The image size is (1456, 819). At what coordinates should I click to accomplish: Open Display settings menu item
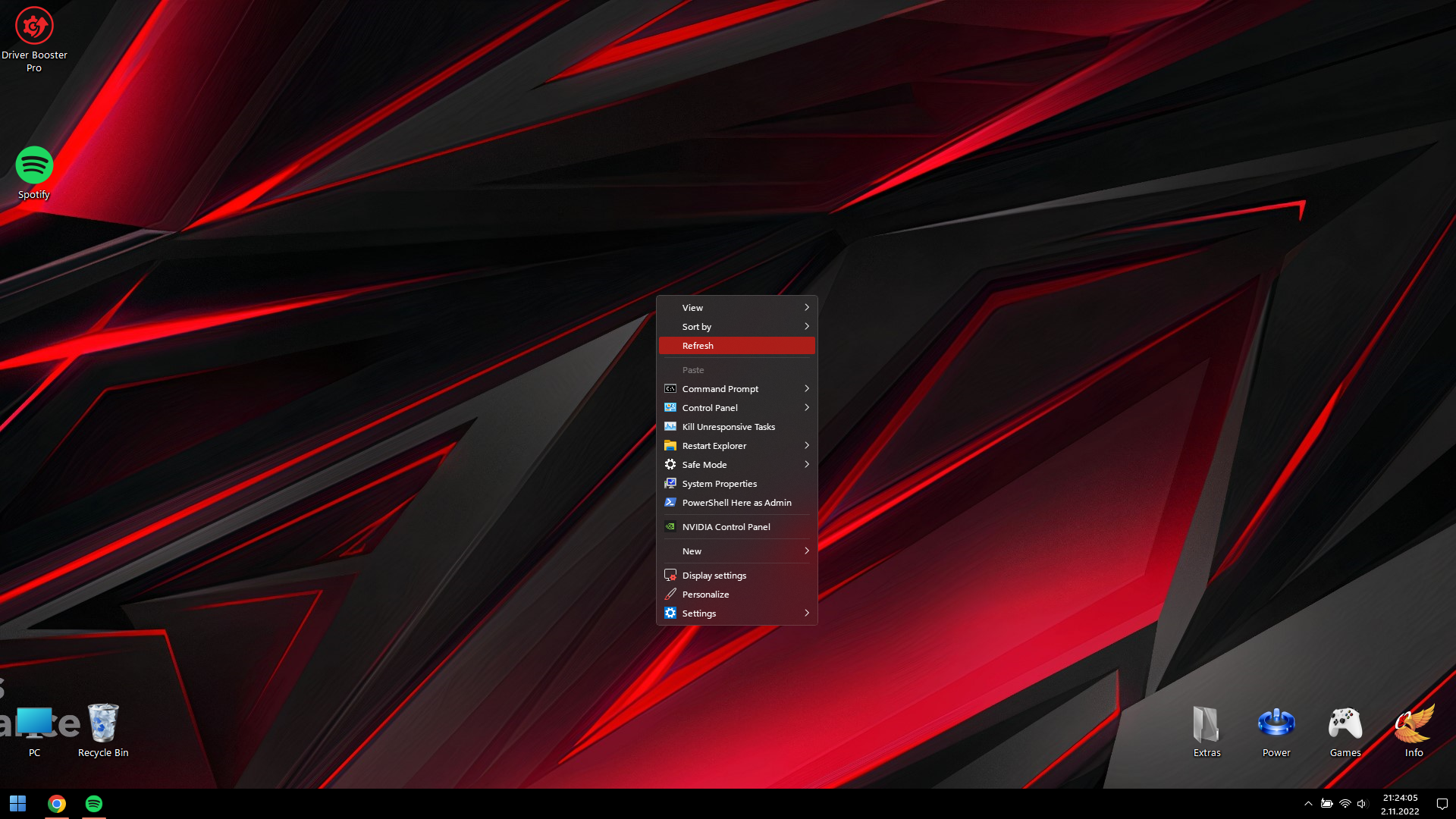(x=714, y=576)
